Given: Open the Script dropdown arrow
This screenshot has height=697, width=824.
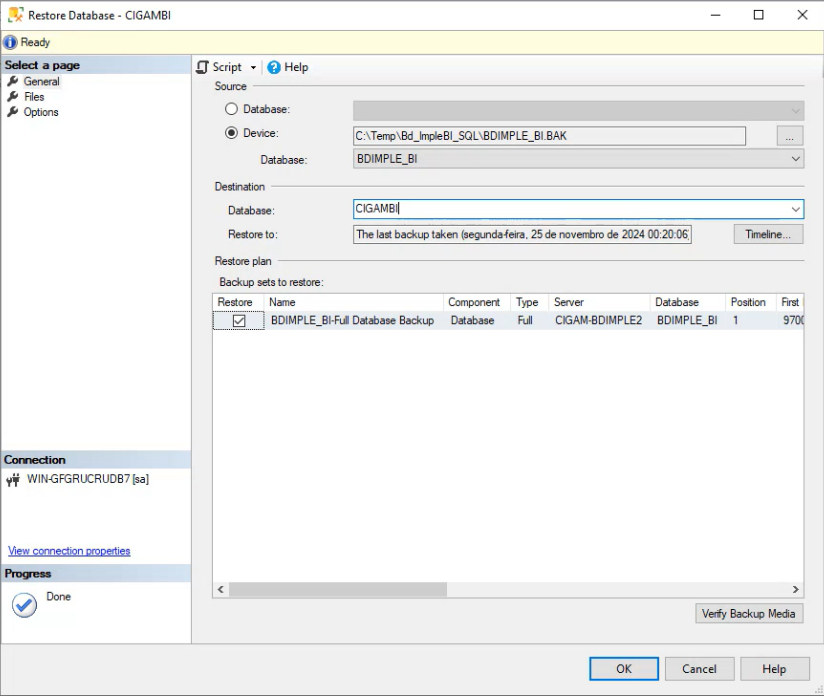Looking at the screenshot, I should coord(253,68).
